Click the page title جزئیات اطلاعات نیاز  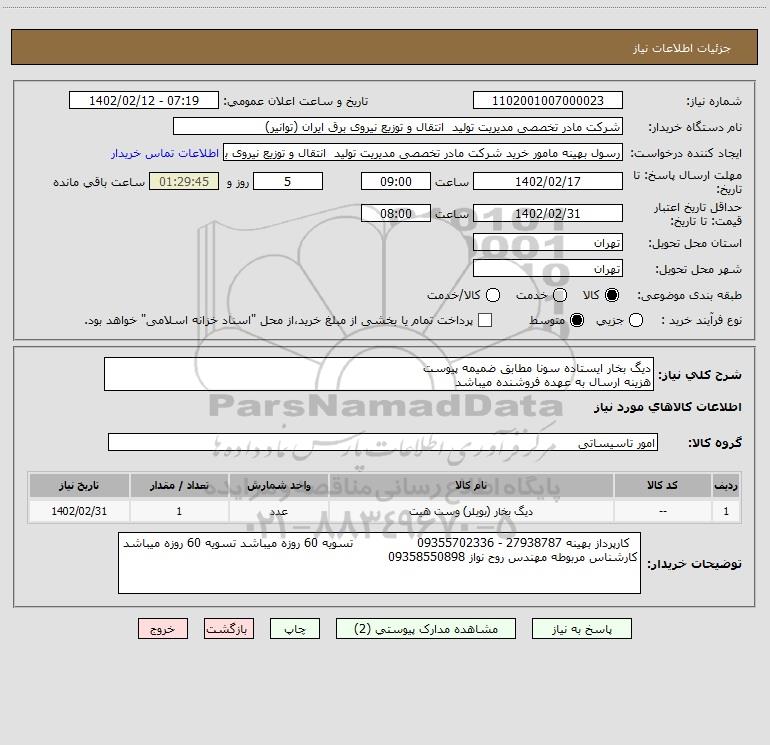[x=681, y=48]
